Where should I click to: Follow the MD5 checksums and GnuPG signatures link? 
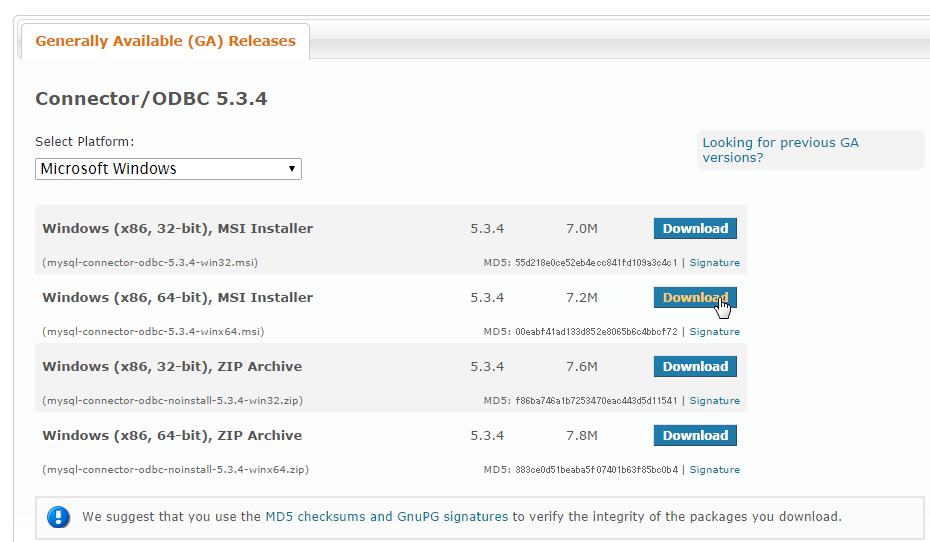386,517
